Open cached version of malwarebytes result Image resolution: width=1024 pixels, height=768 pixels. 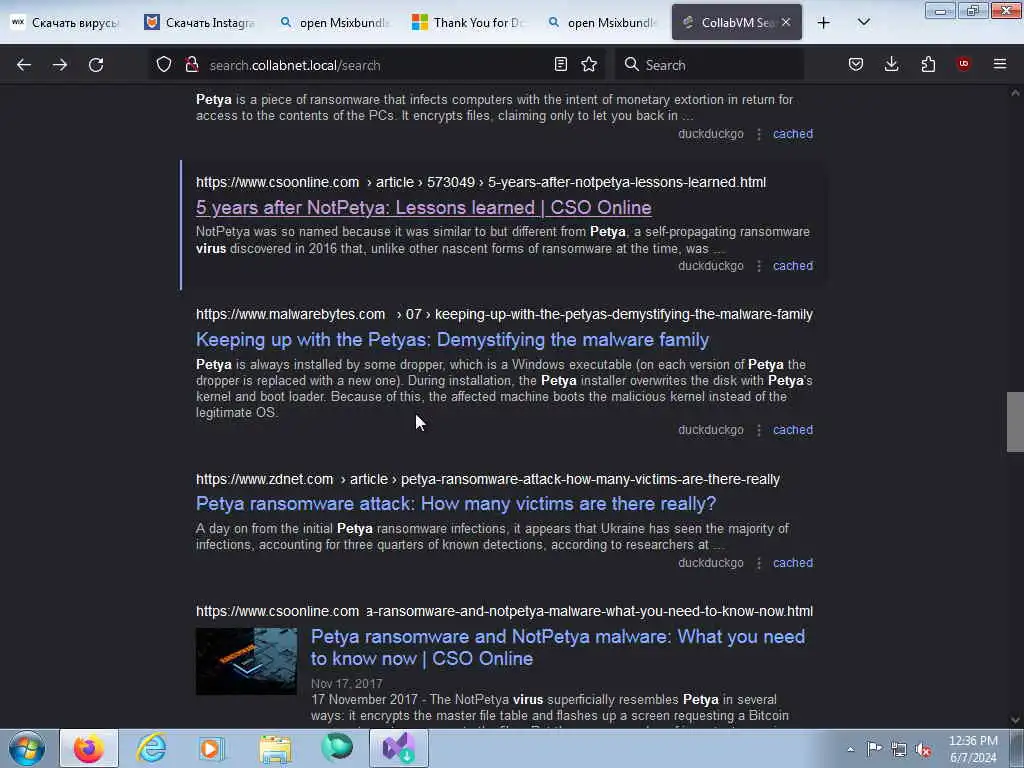[x=793, y=430]
